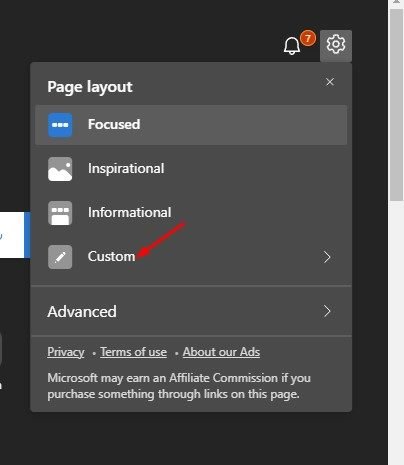Click the blue Focused layout icon
404x465 pixels.
[x=60, y=125]
